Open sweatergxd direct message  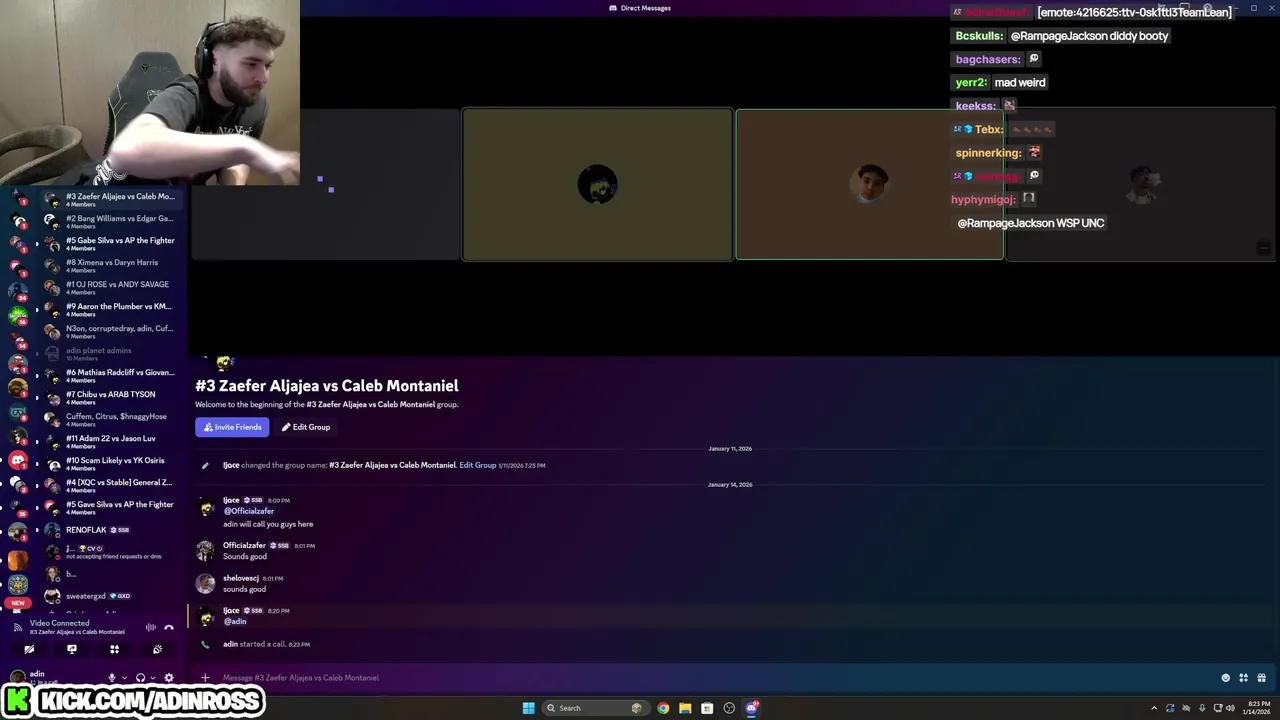click(112, 596)
